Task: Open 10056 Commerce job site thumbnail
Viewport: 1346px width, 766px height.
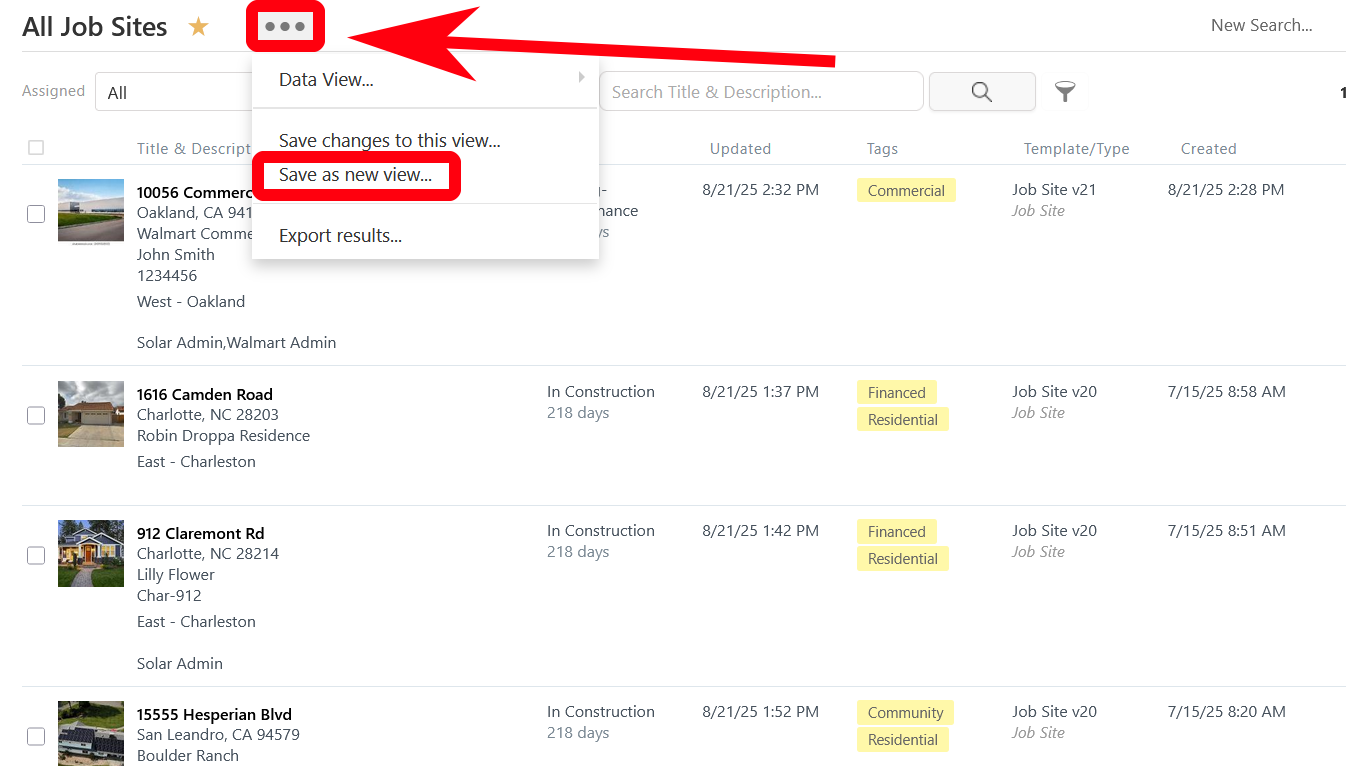Action: pos(91,211)
